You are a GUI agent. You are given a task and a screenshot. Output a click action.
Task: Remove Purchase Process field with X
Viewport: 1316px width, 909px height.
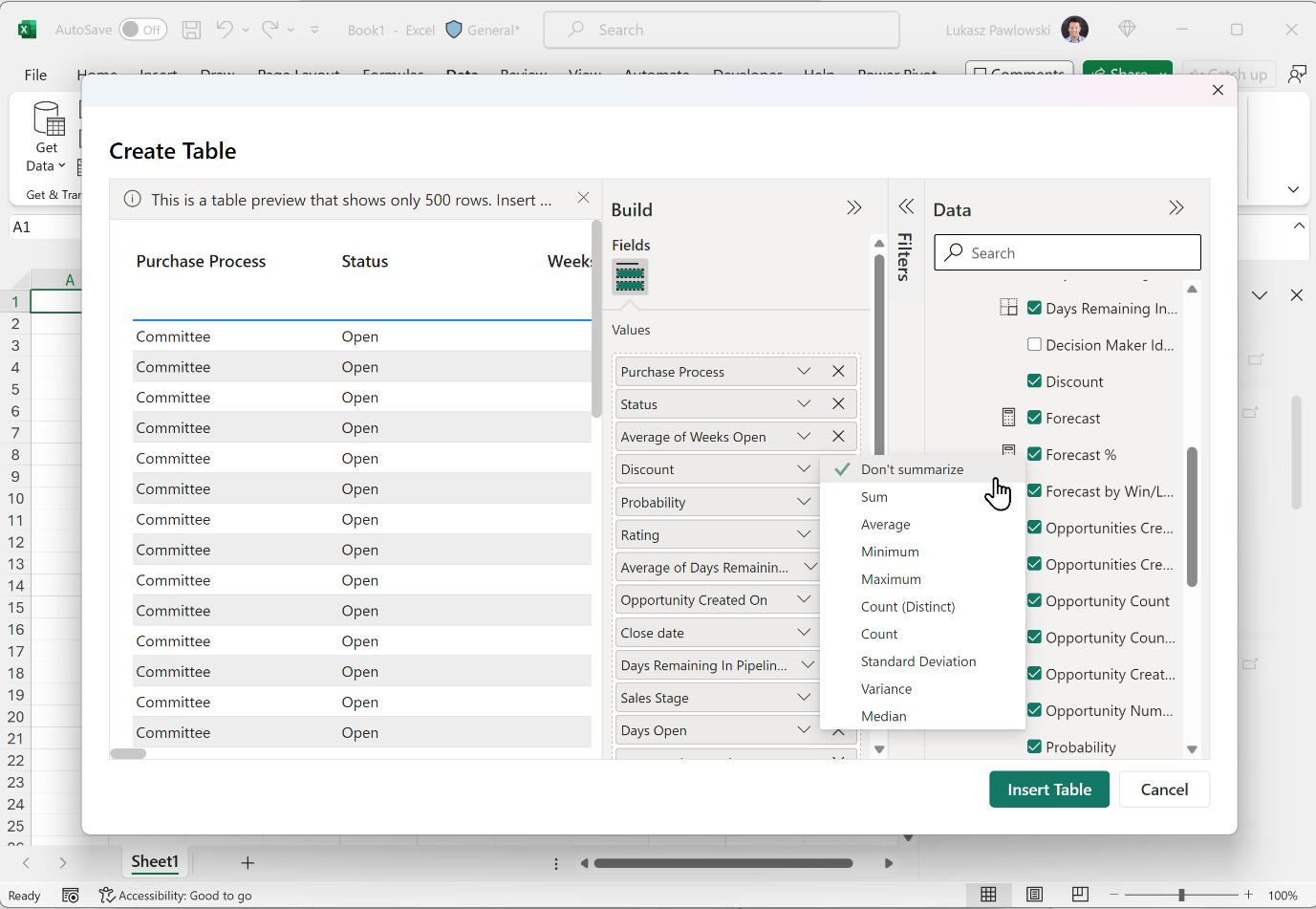838,372
